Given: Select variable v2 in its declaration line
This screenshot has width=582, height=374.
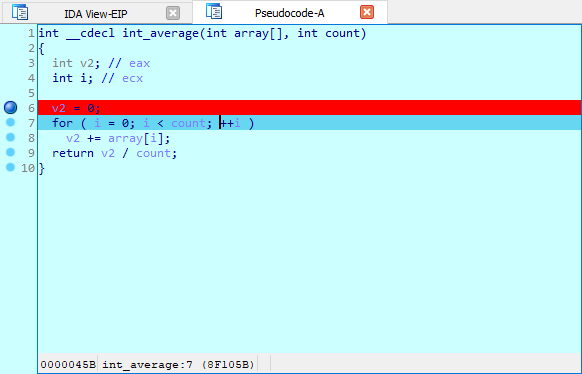Looking at the screenshot, I should tap(87, 63).
